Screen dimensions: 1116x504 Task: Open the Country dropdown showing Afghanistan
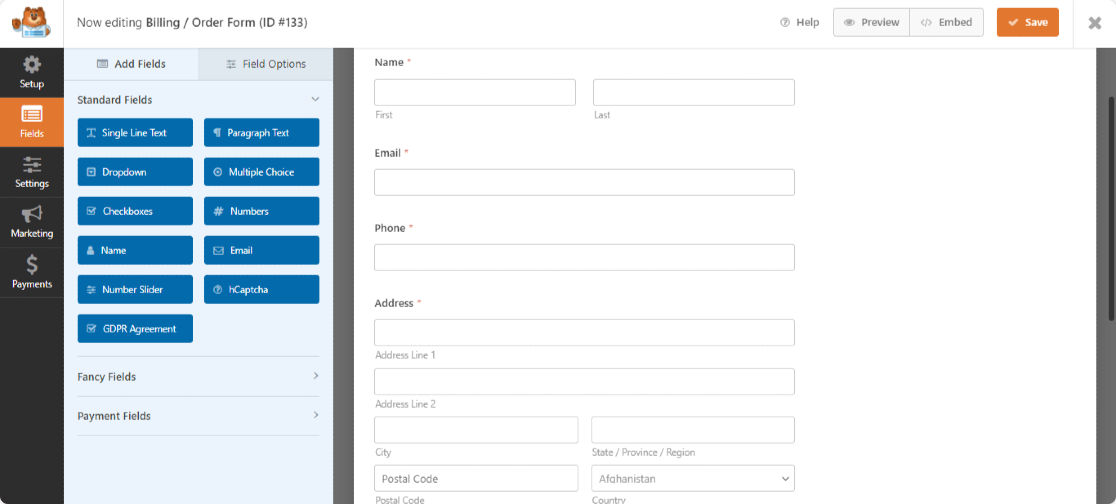pos(693,478)
